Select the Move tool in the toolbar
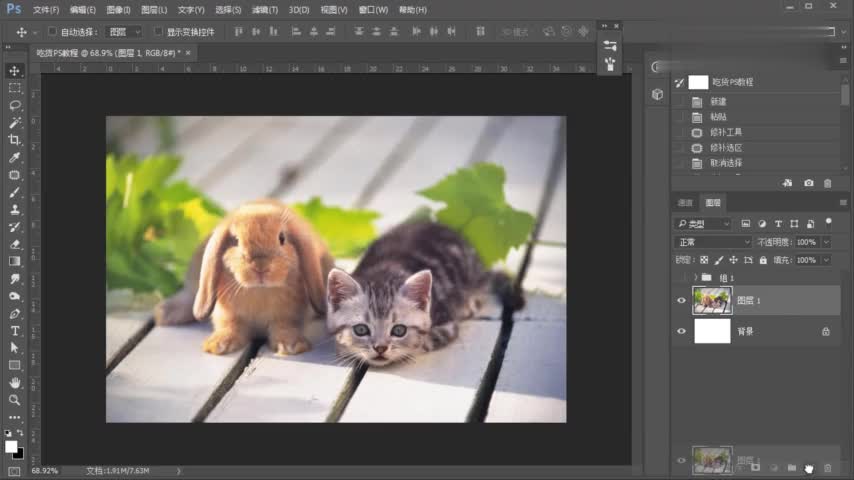 [15, 71]
